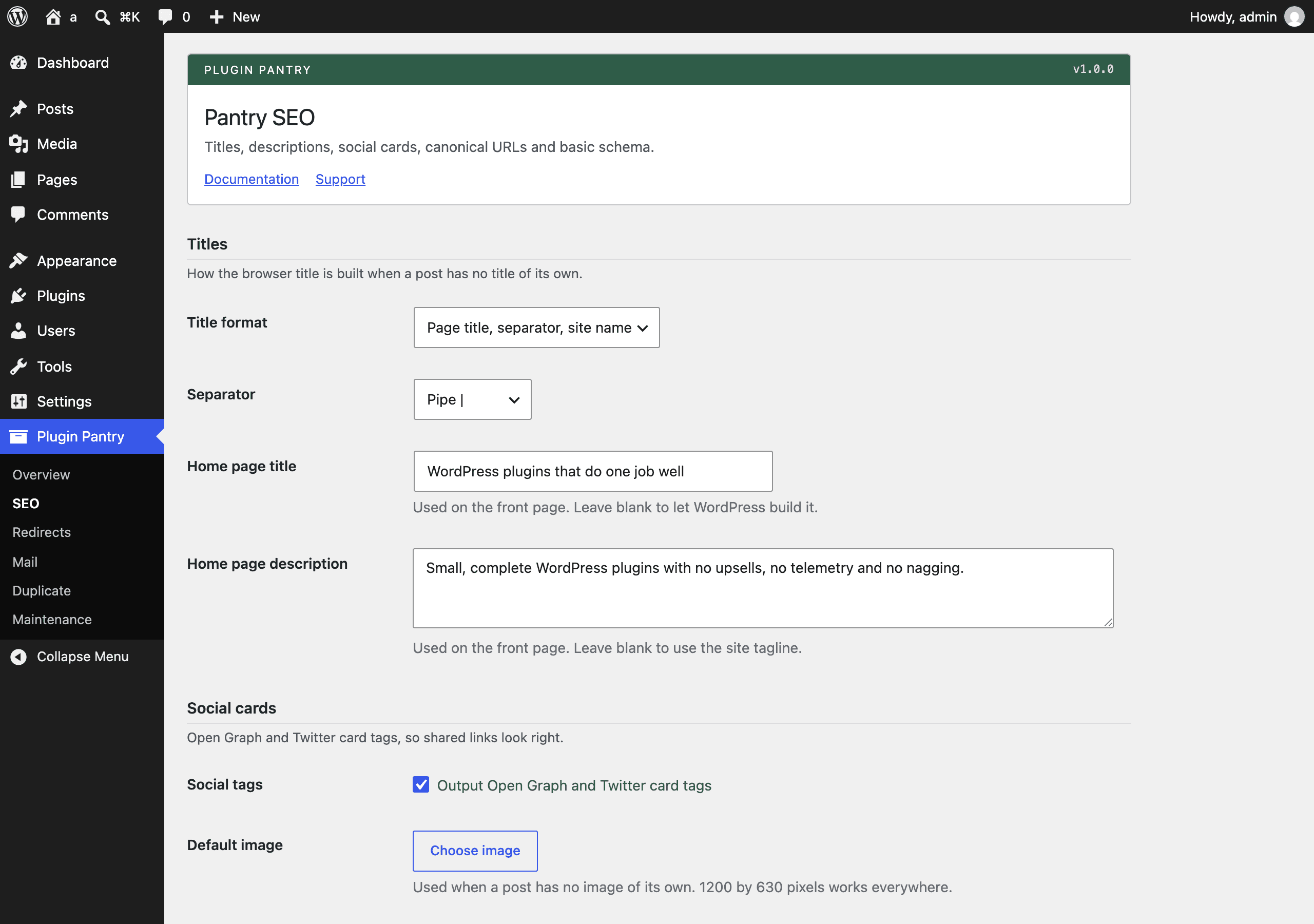Open comments bubble in admin bar

click(165, 16)
